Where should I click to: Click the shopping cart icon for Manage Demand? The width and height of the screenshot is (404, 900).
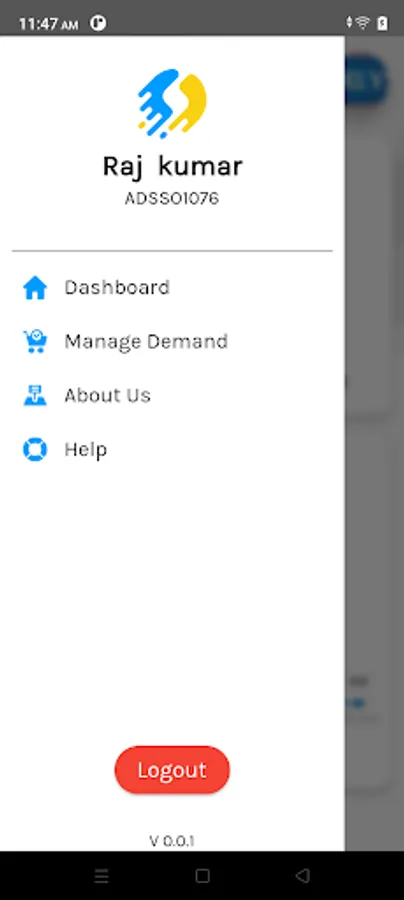click(35, 342)
